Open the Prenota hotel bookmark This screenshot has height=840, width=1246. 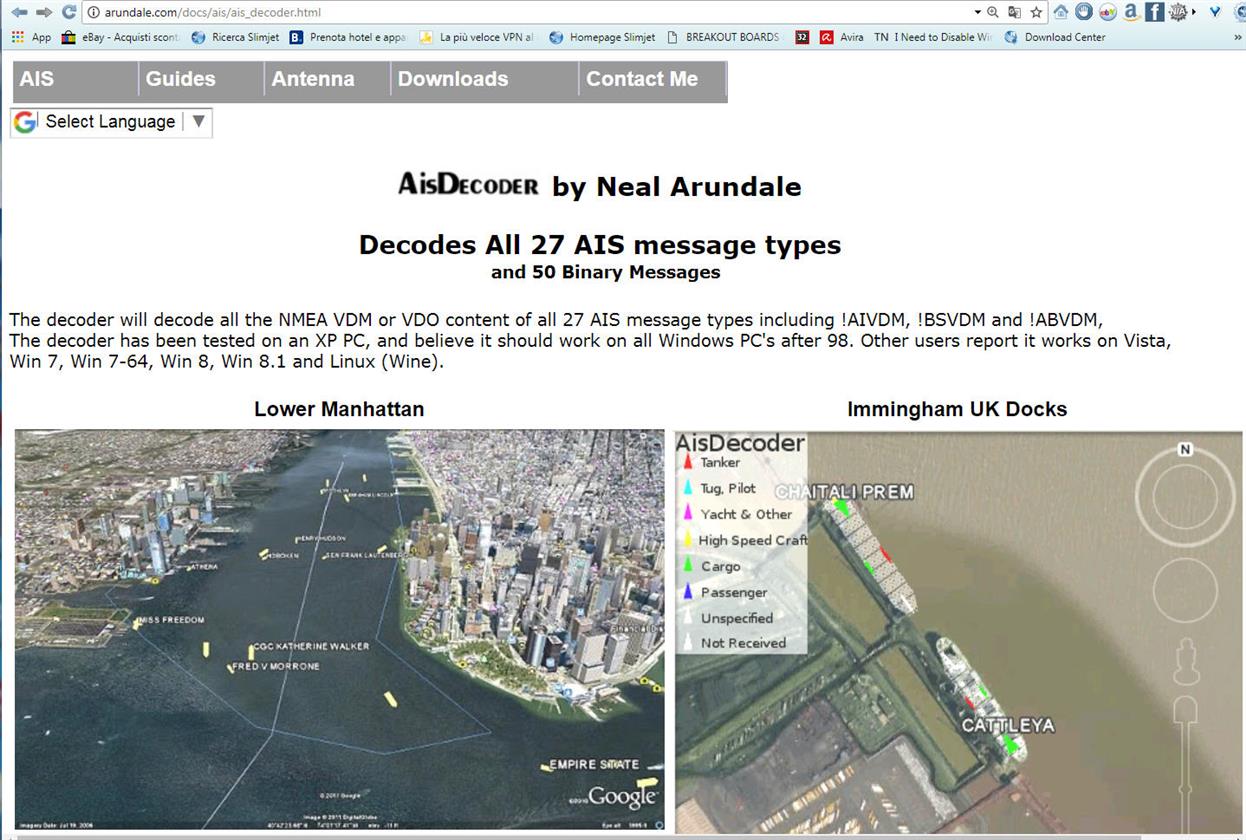(347, 37)
